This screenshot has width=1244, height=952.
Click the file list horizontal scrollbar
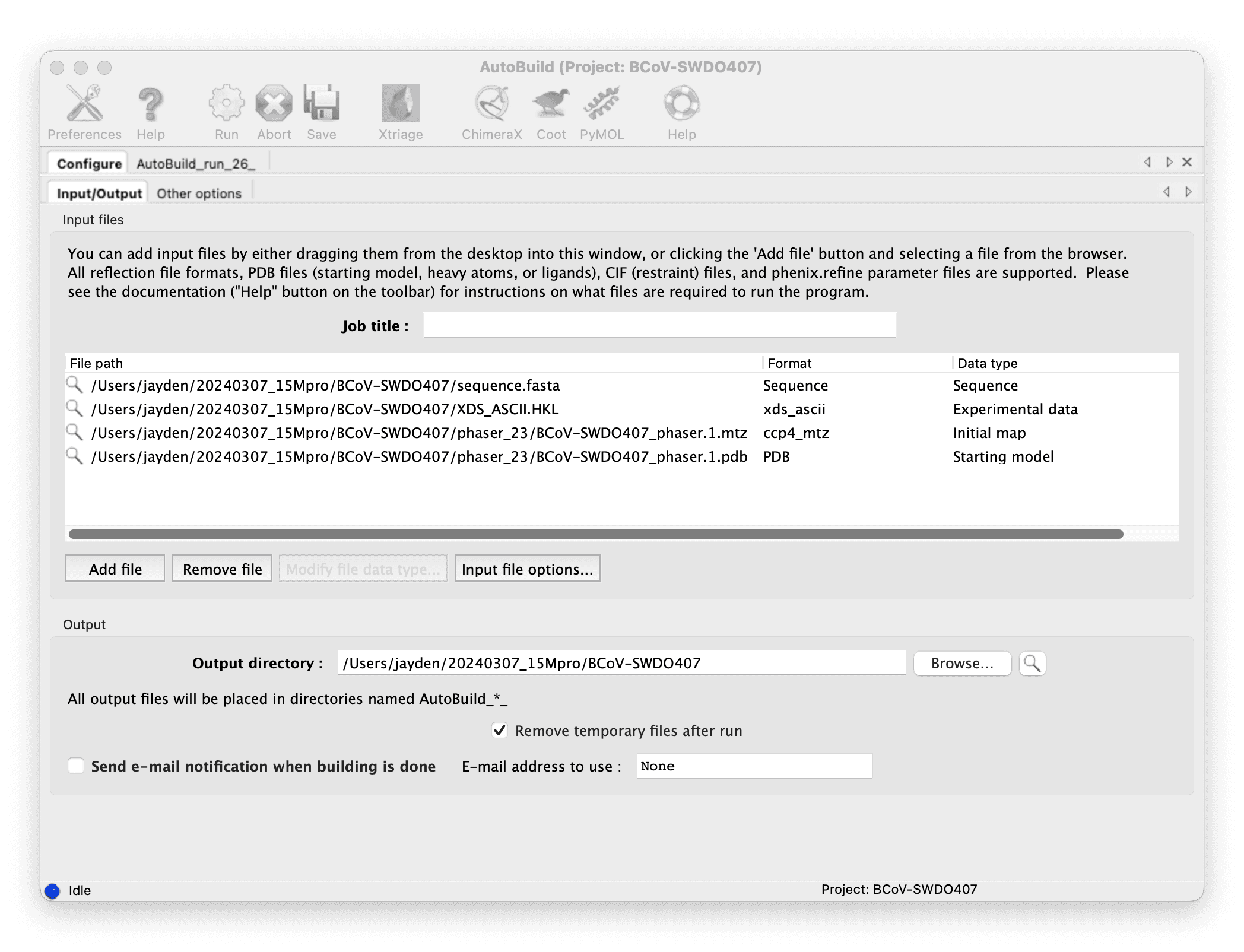(x=596, y=534)
